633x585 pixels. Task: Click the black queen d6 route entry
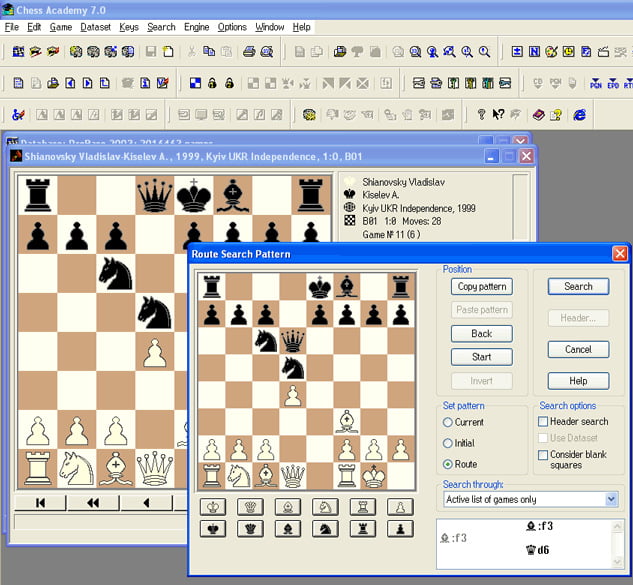538,549
